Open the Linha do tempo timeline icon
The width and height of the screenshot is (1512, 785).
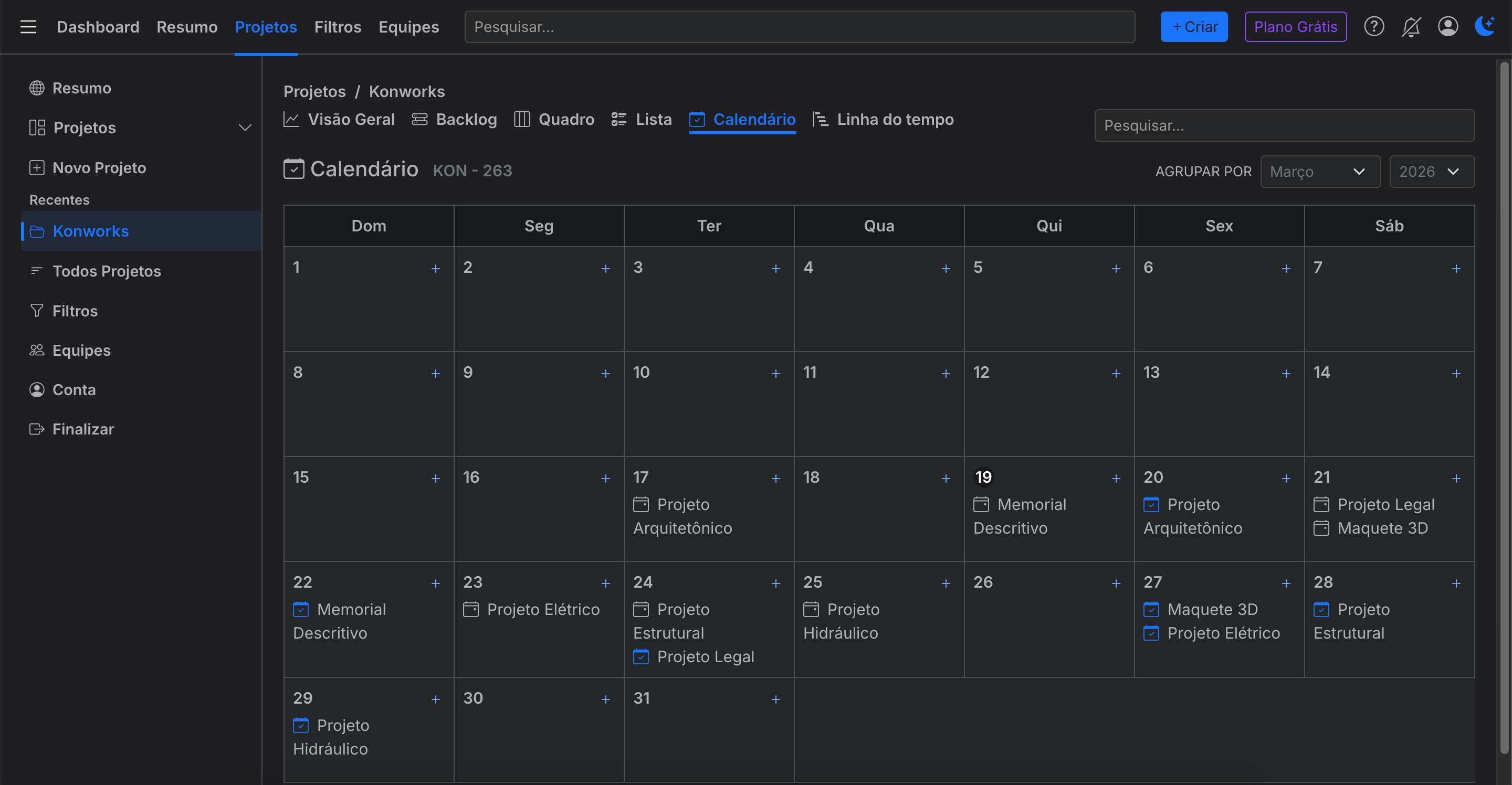(820, 119)
